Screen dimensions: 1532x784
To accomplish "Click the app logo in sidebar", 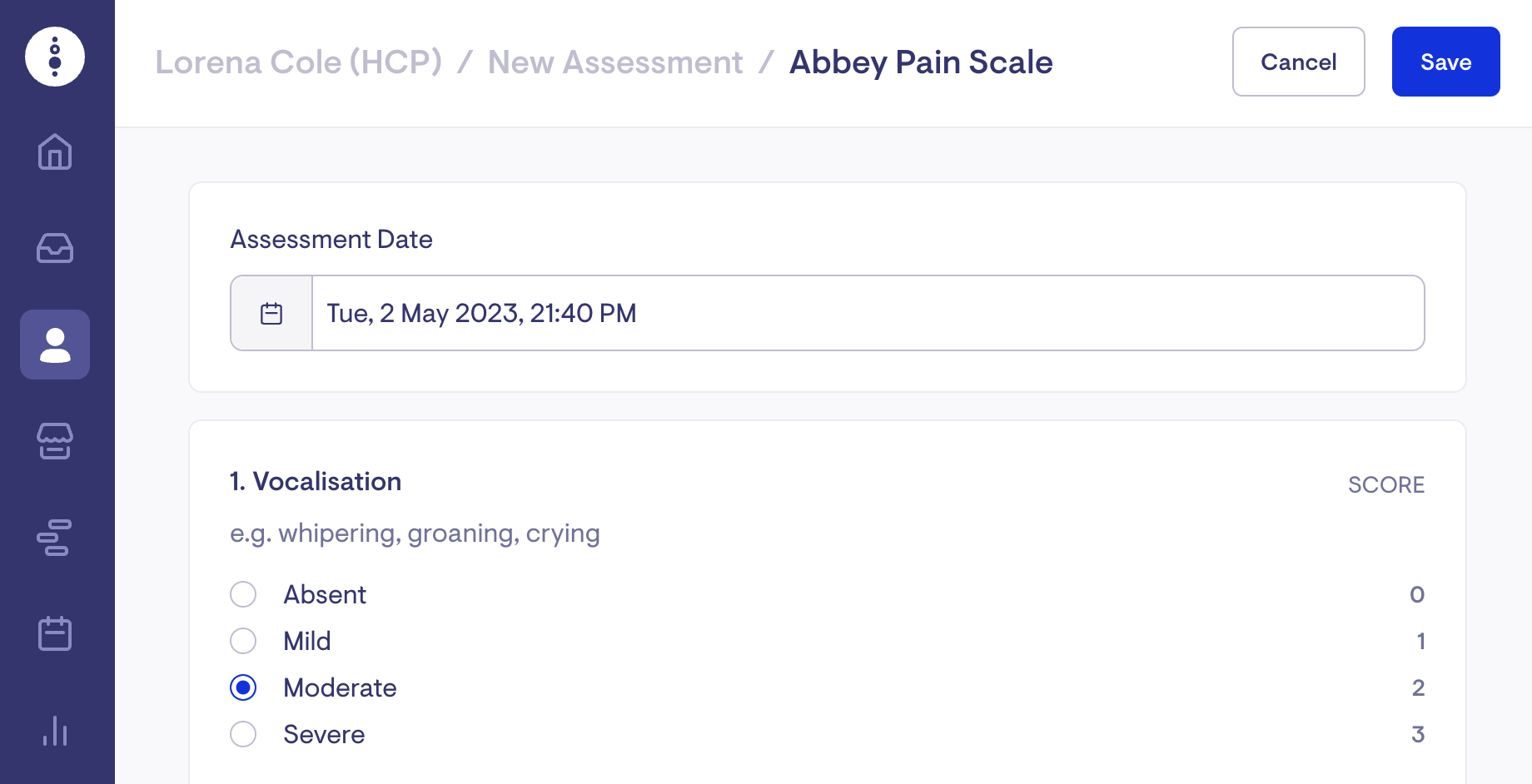I will [x=55, y=57].
